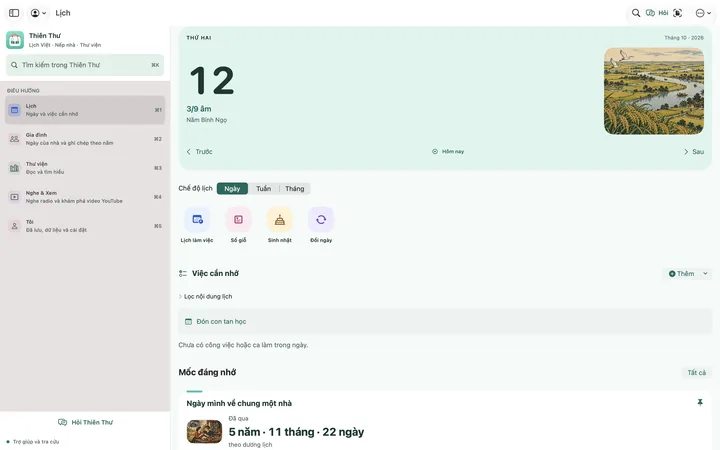Open the Hỏi chat button
The height and width of the screenshot is (450, 720).
tap(657, 13)
